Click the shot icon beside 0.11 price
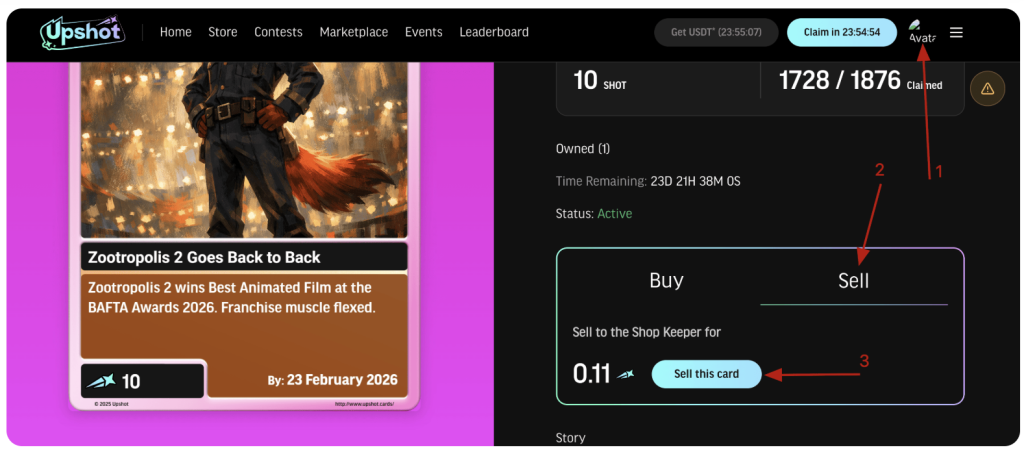 pyautogui.click(x=626, y=375)
